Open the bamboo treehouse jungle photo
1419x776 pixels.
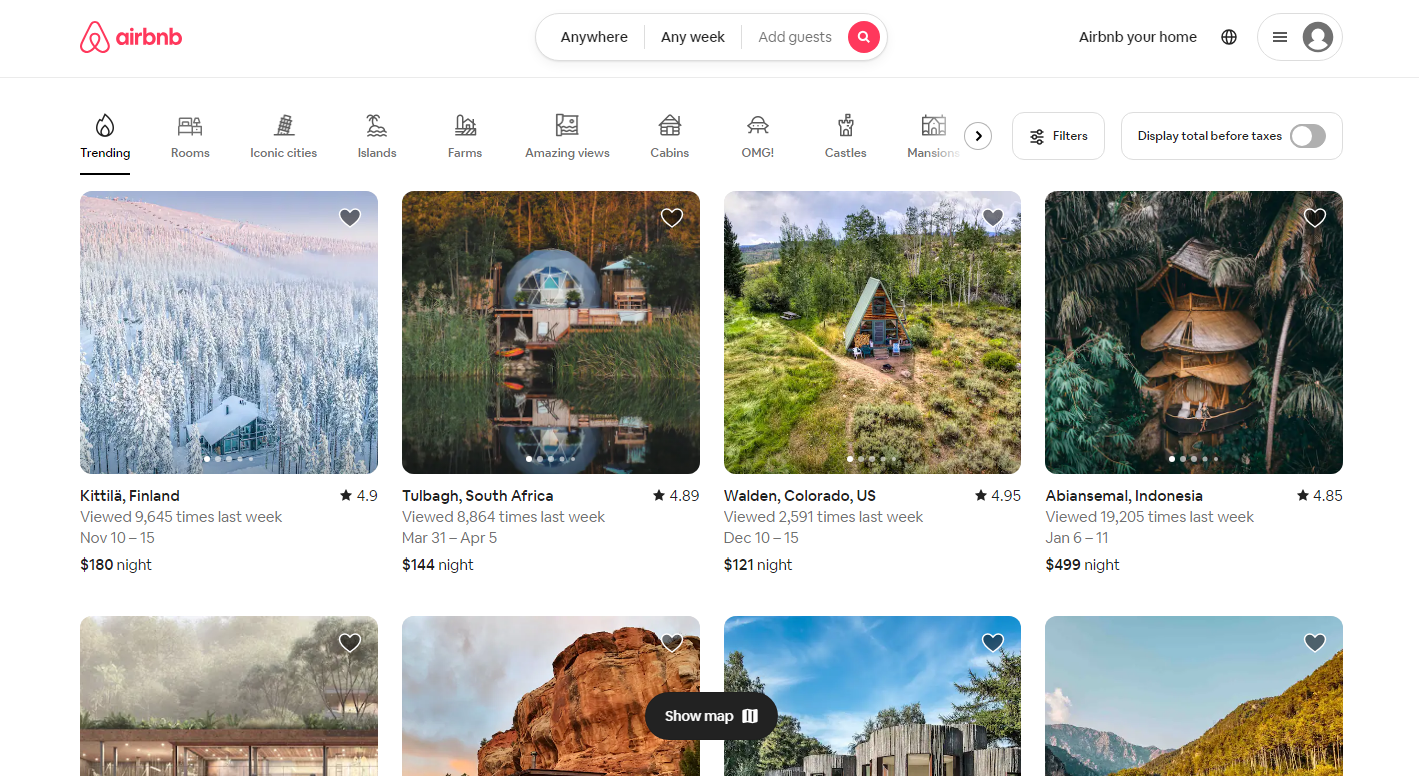click(1194, 332)
